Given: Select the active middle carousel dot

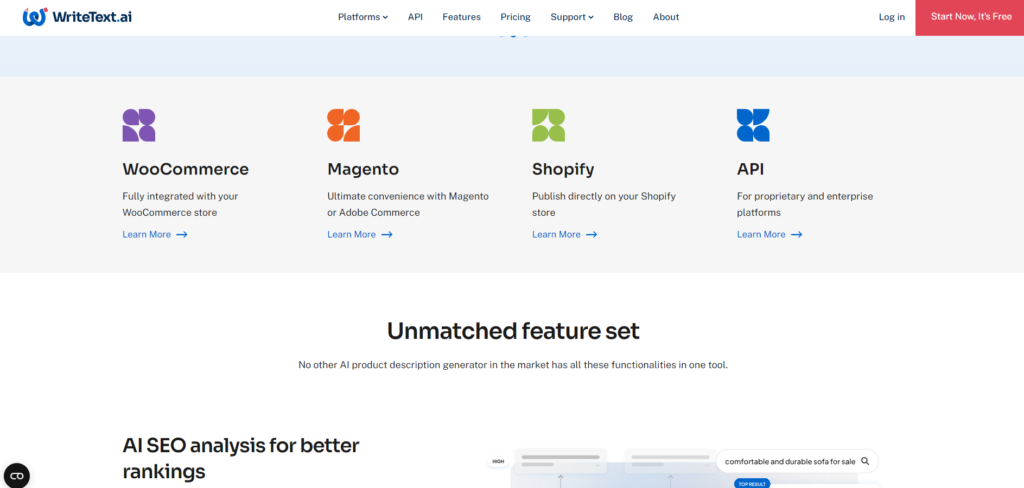Looking at the screenshot, I should 513,35.
